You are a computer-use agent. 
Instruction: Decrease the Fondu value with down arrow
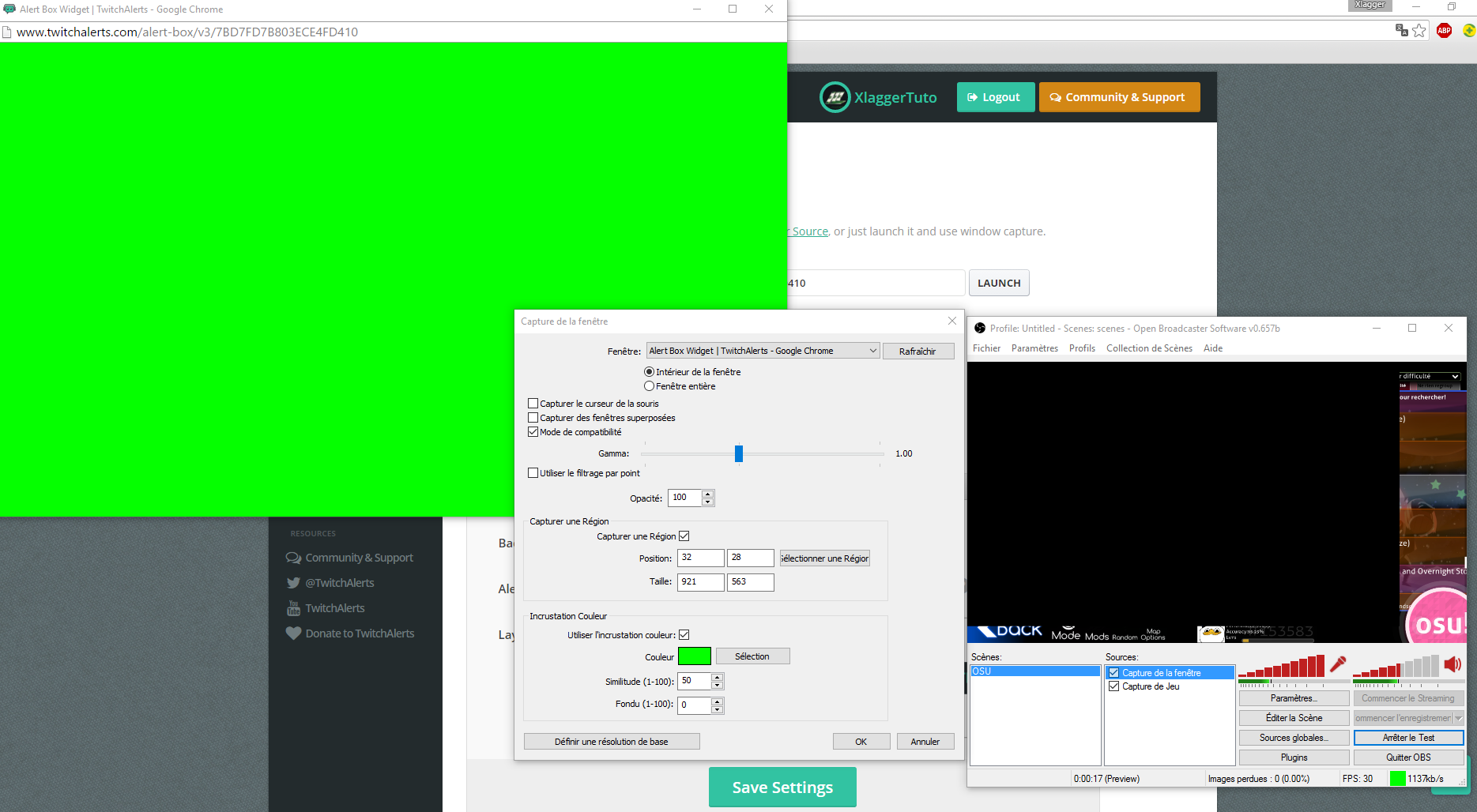[x=718, y=709]
